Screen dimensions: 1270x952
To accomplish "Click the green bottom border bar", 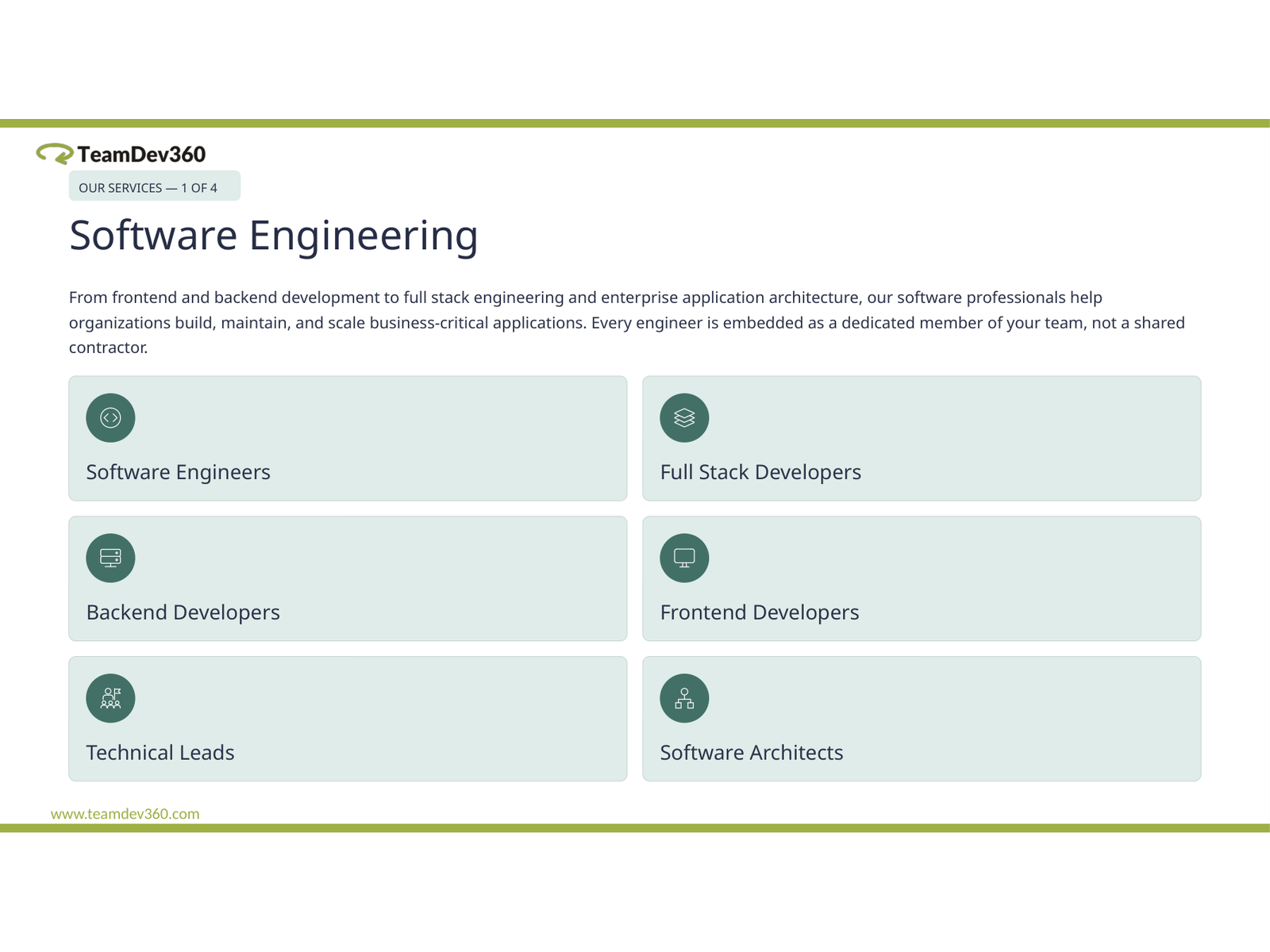I will click(635, 828).
